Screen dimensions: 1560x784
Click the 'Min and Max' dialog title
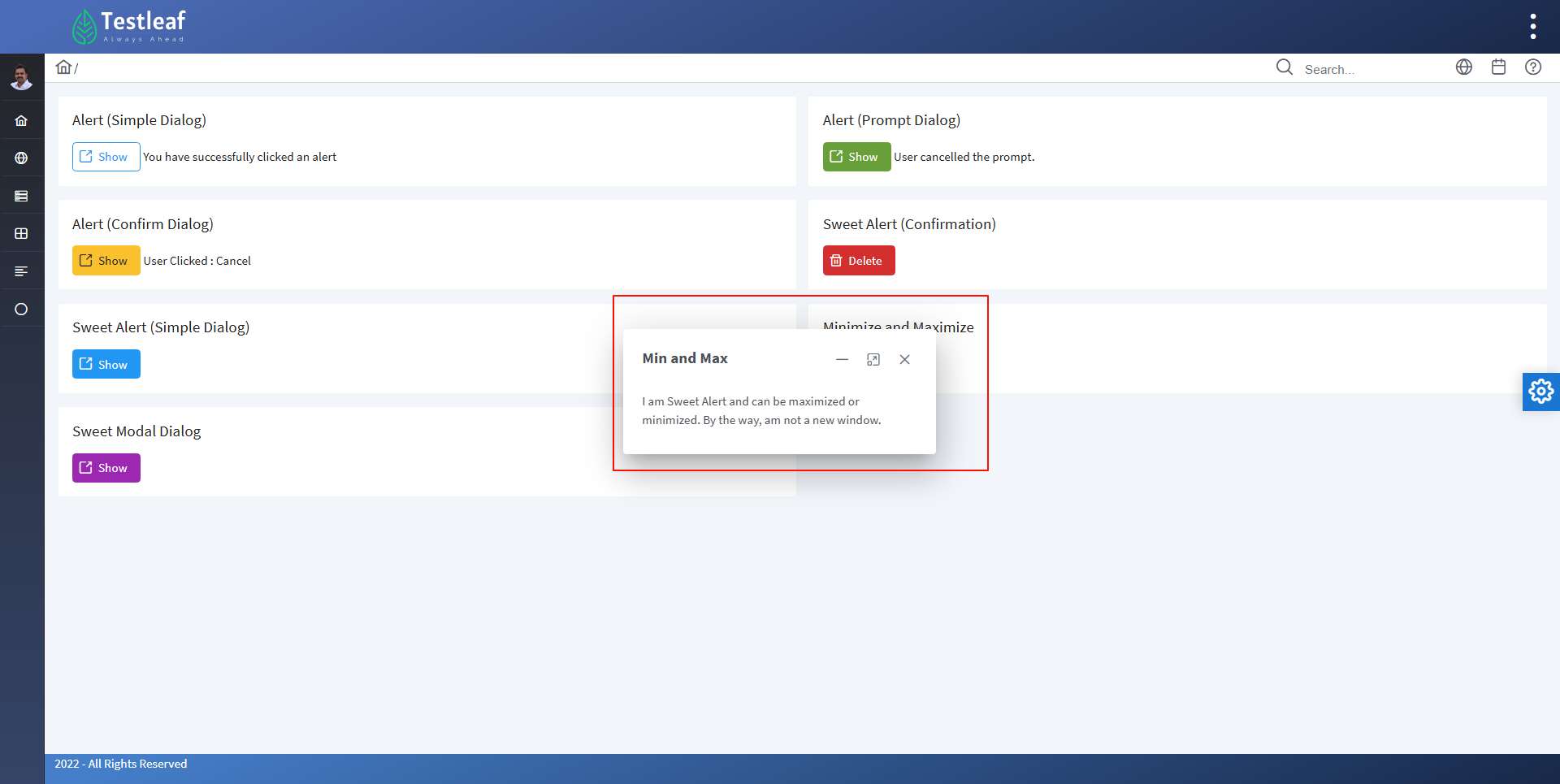(685, 358)
